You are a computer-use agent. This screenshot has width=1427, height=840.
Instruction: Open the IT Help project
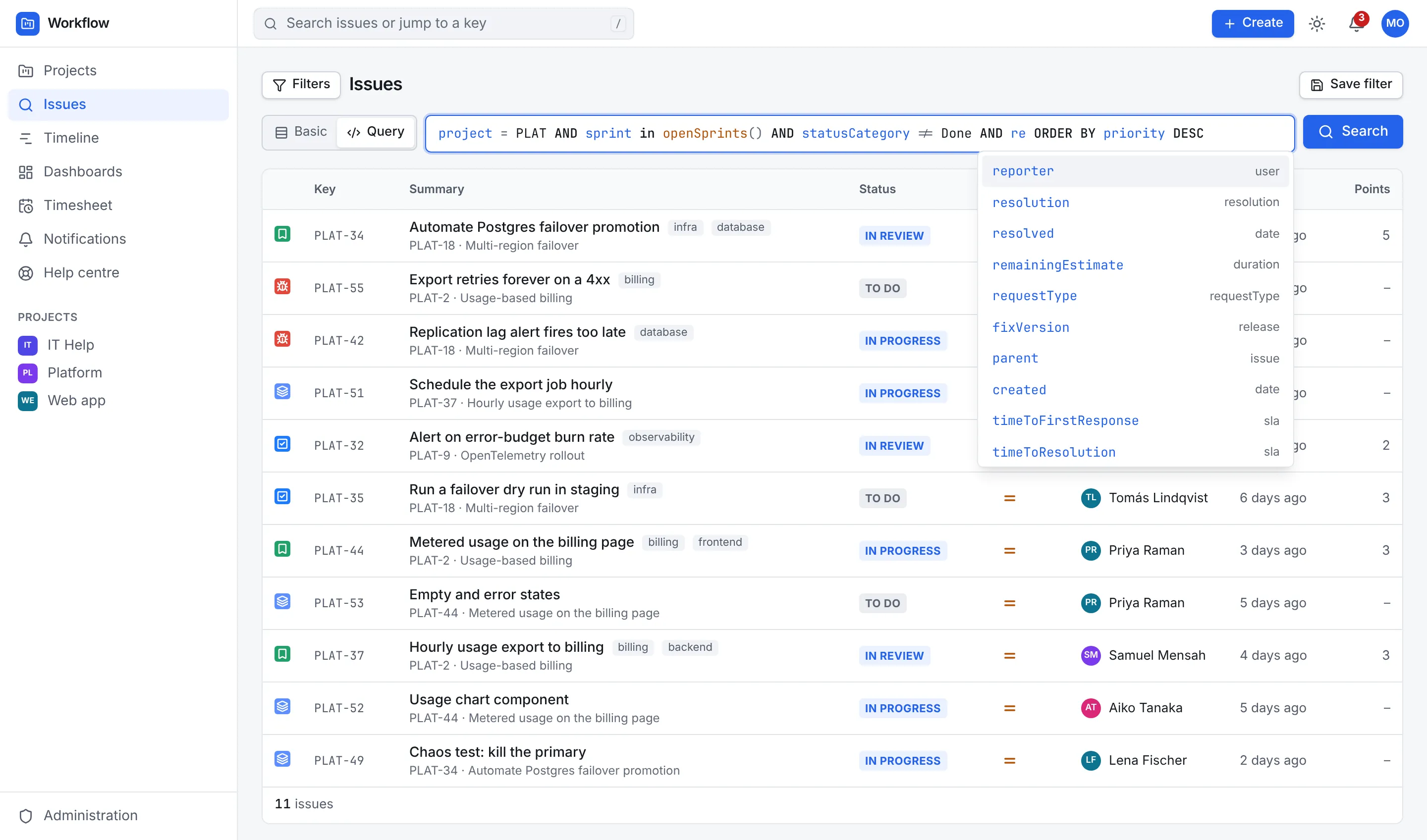coord(118,345)
